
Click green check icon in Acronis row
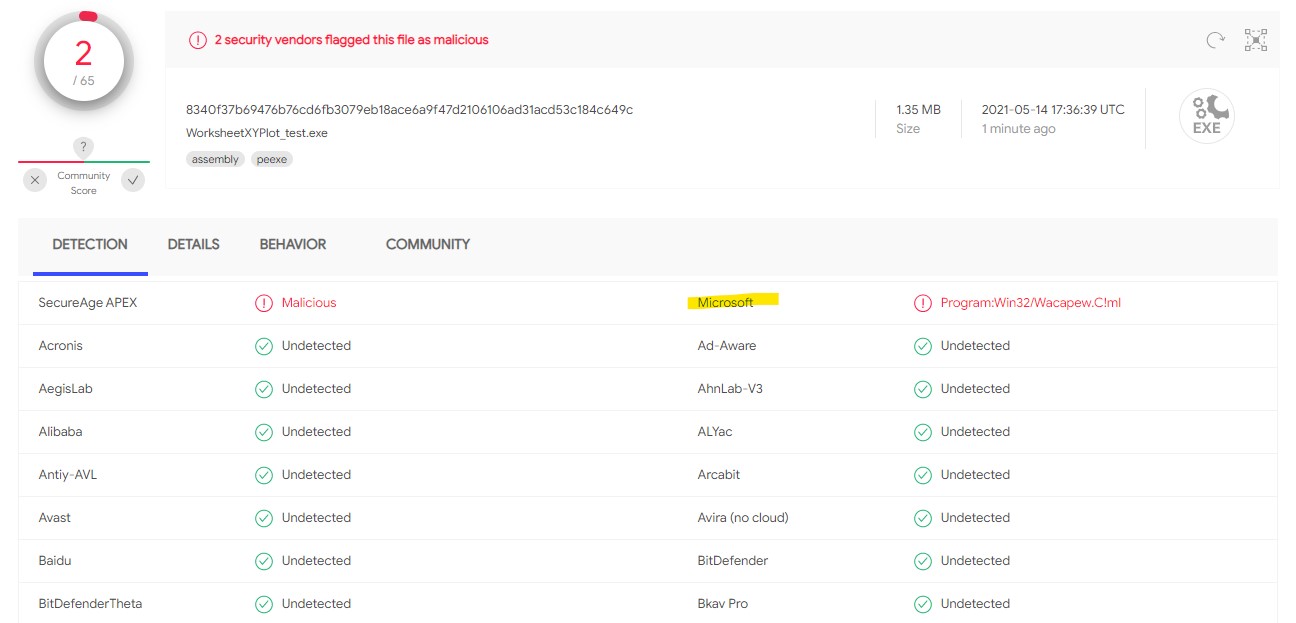pos(264,346)
